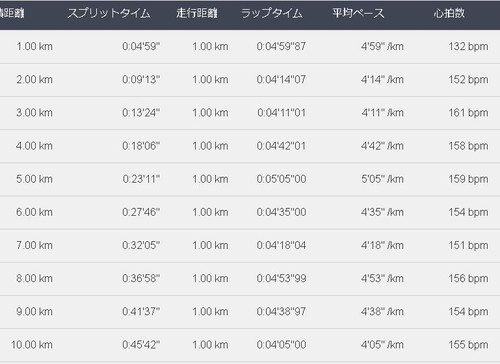Click the 4'11" /km pace cell

(x=382, y=113)
